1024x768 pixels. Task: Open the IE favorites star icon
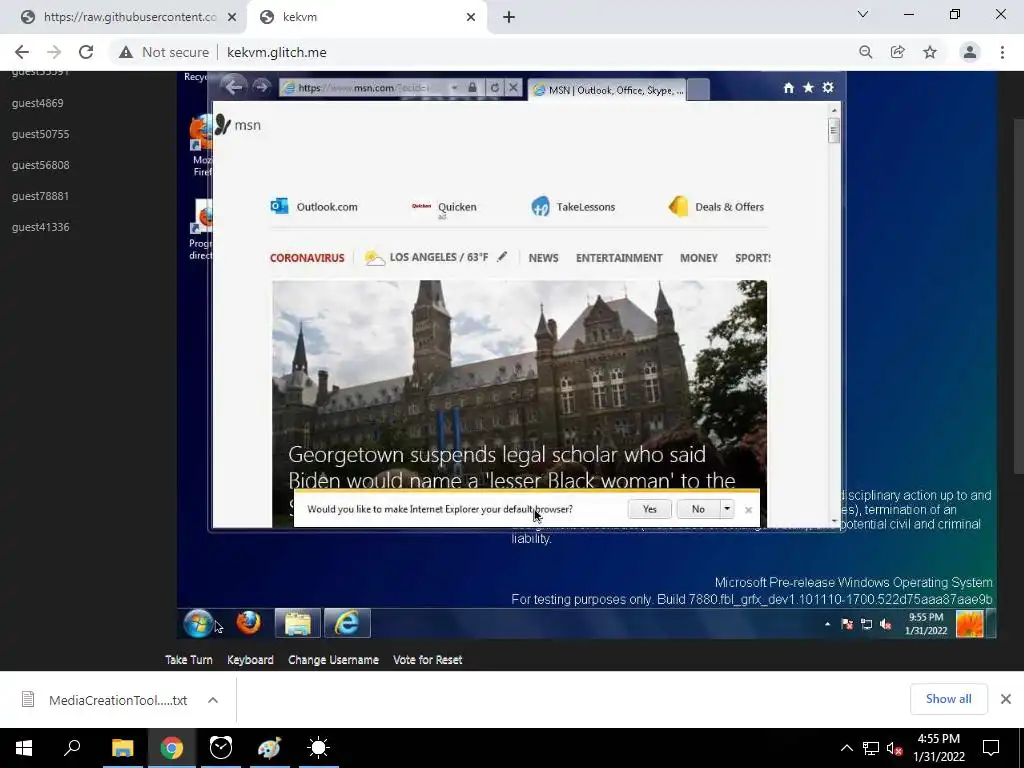[x=808, y=88]
